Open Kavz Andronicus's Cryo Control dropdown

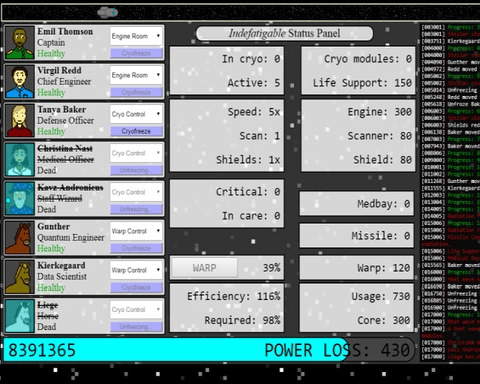tap(136, 192)
